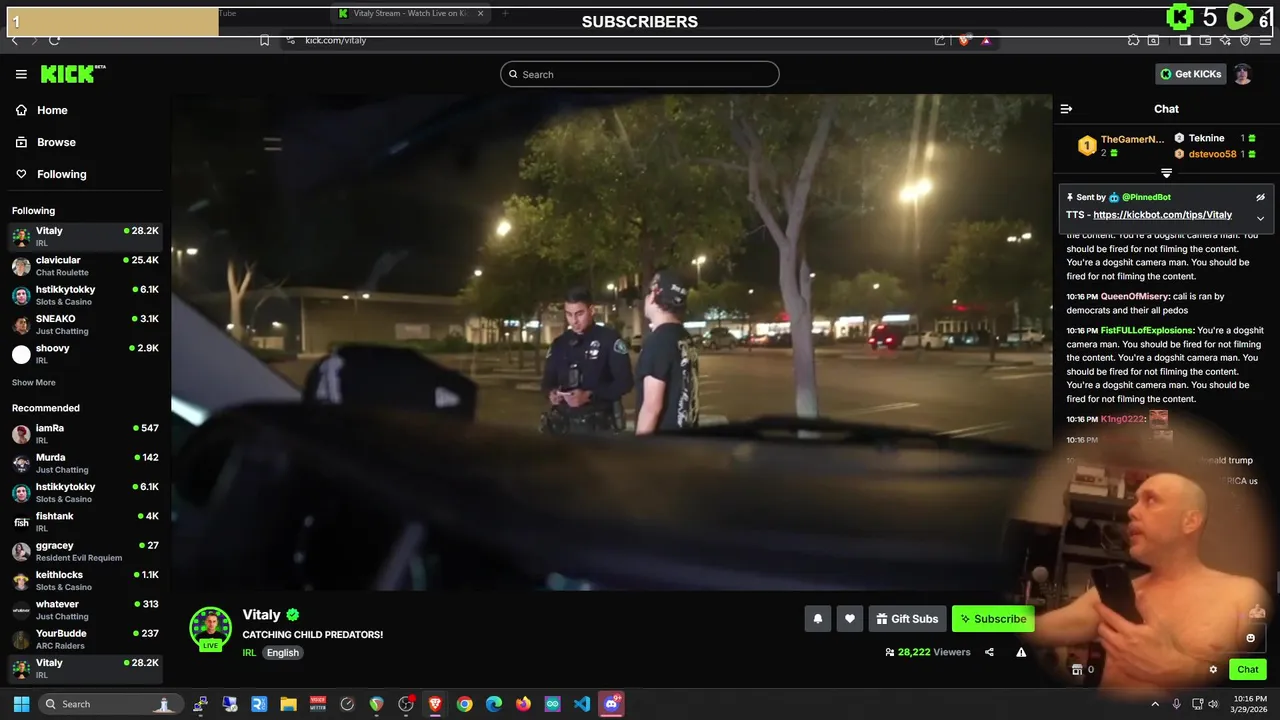Open the kickbot.com/tips/Vitaly link
The height and width of the screenshot is (720, 1280).
point(1163,215)
